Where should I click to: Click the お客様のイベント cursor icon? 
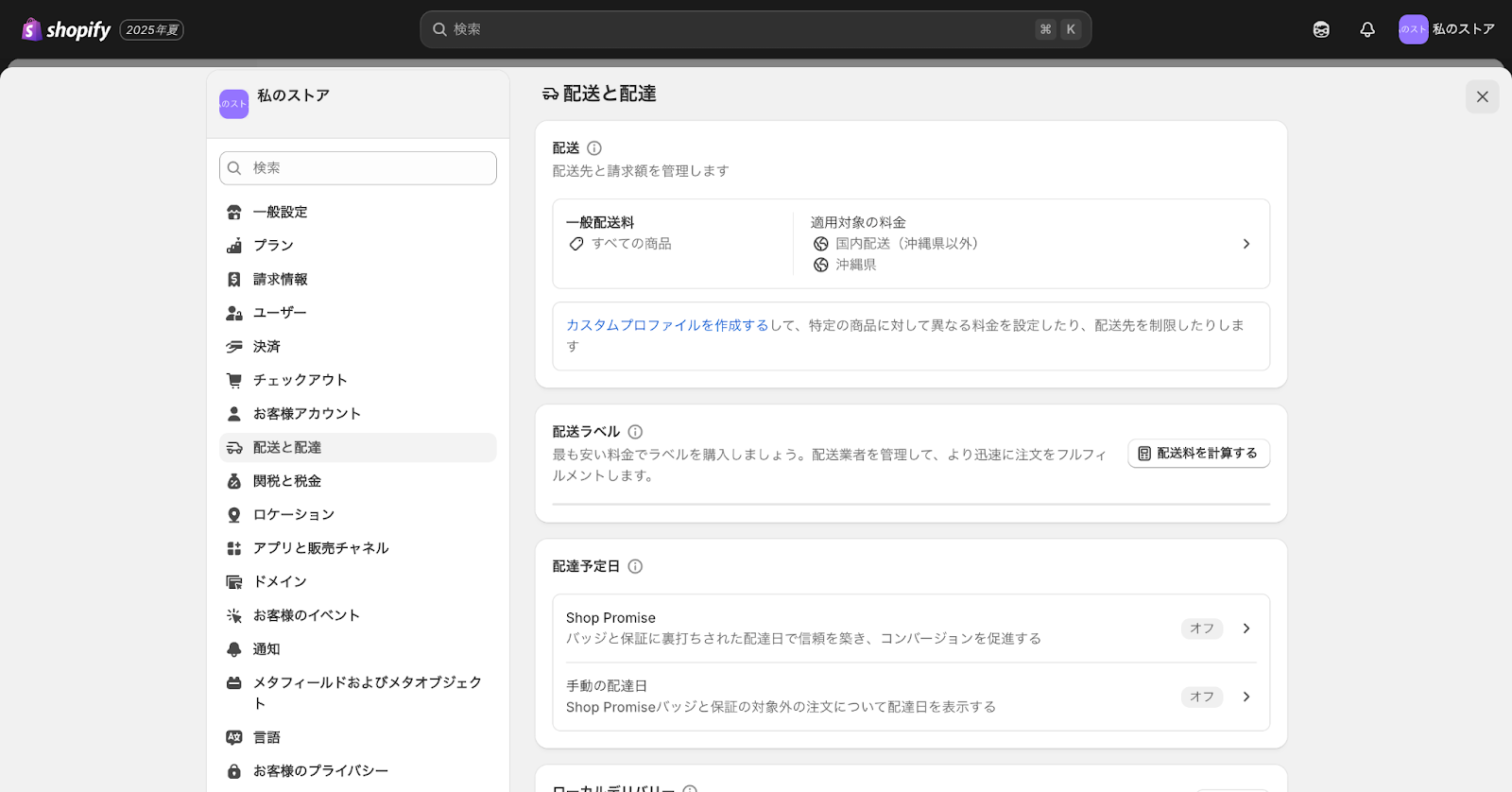[234, 615]
